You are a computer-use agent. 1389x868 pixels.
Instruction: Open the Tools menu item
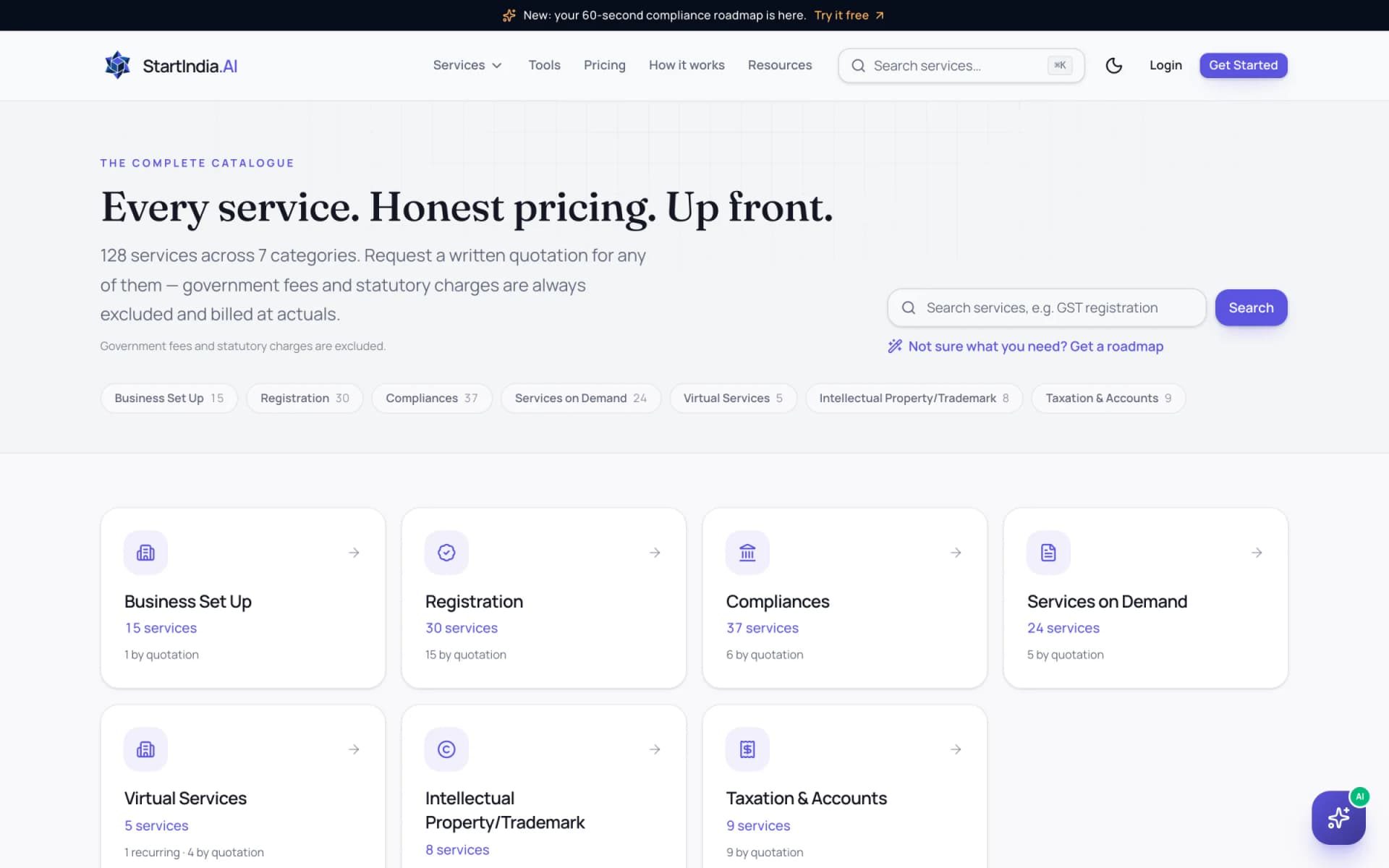(x=544, y=65)
